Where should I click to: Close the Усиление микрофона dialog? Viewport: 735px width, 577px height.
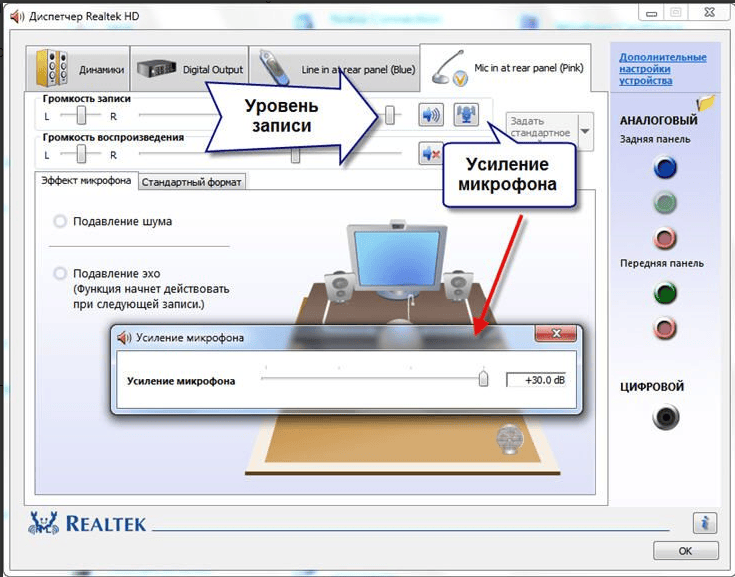tap(556, 333)
